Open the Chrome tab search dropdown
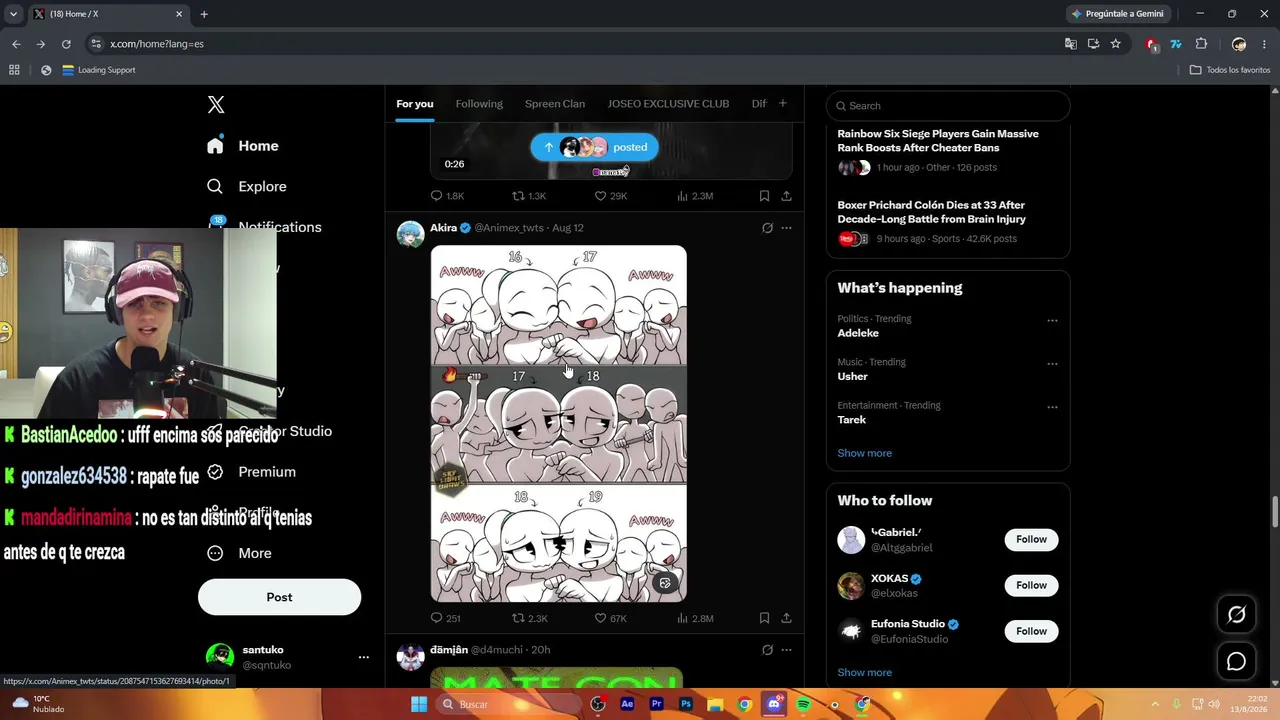Screen dimensions: 1280x720 tap(13, 14)
